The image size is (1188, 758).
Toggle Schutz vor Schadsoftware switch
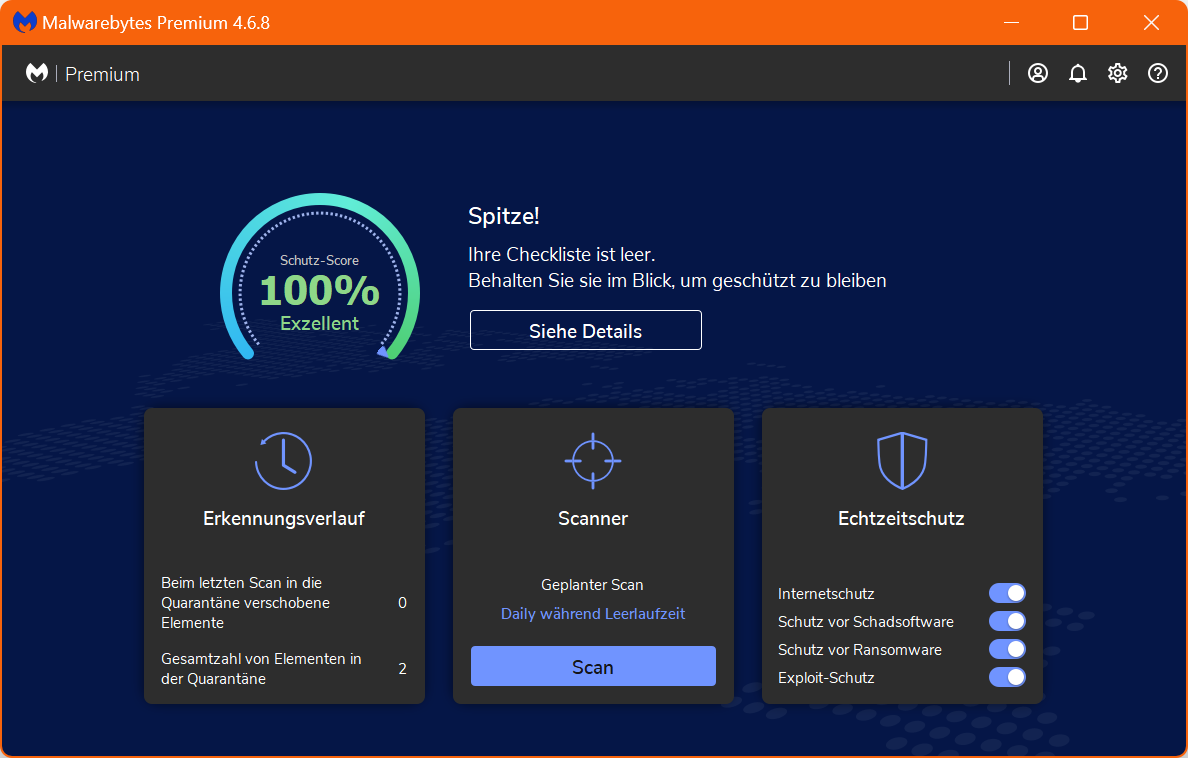click(x=1007, y=621)
